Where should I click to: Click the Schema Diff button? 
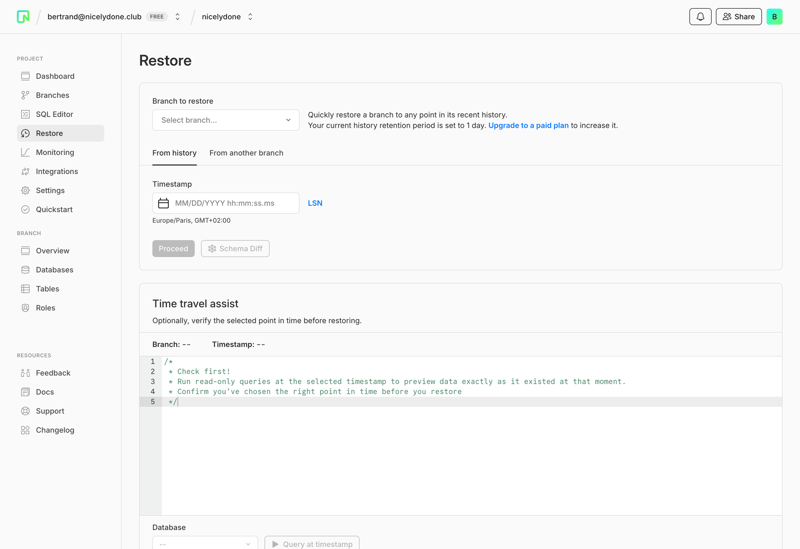(235, 248)
